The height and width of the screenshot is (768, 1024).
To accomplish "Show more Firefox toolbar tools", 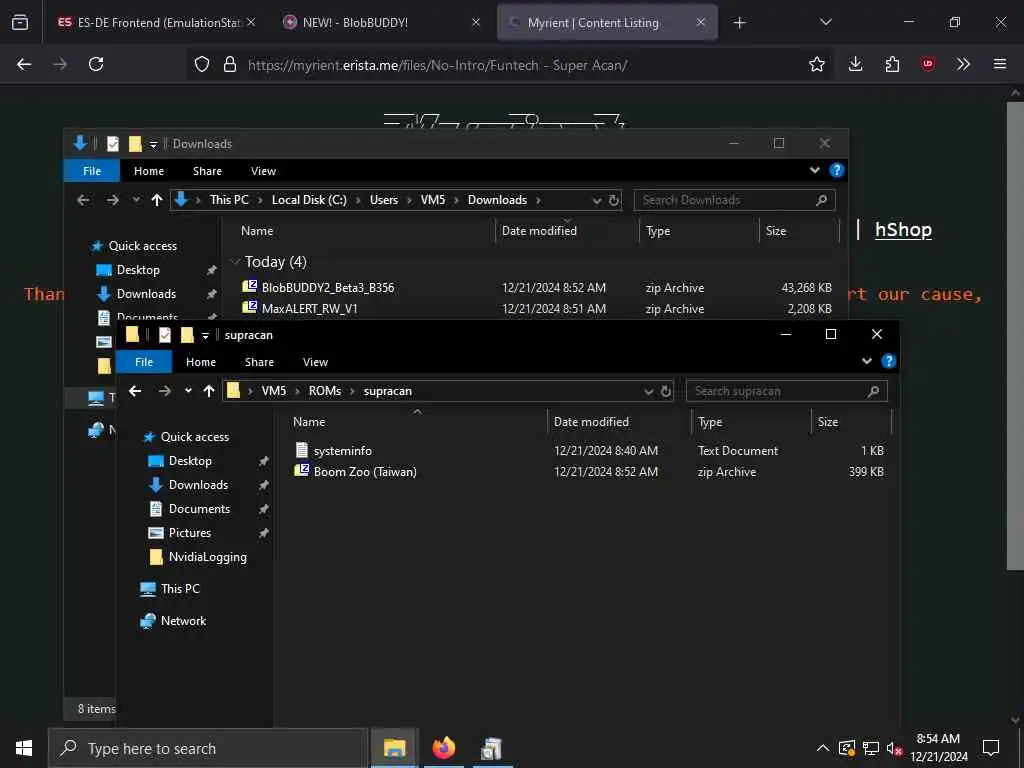I will pyautogui.click(x=963, y=64).
